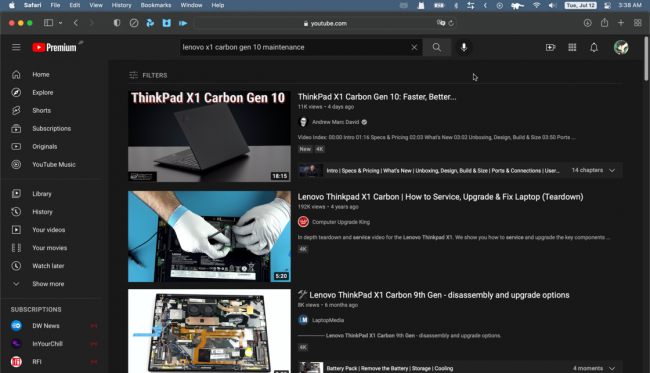
Task: Click the Wi-Fi status icon
Action: (536, 5)
